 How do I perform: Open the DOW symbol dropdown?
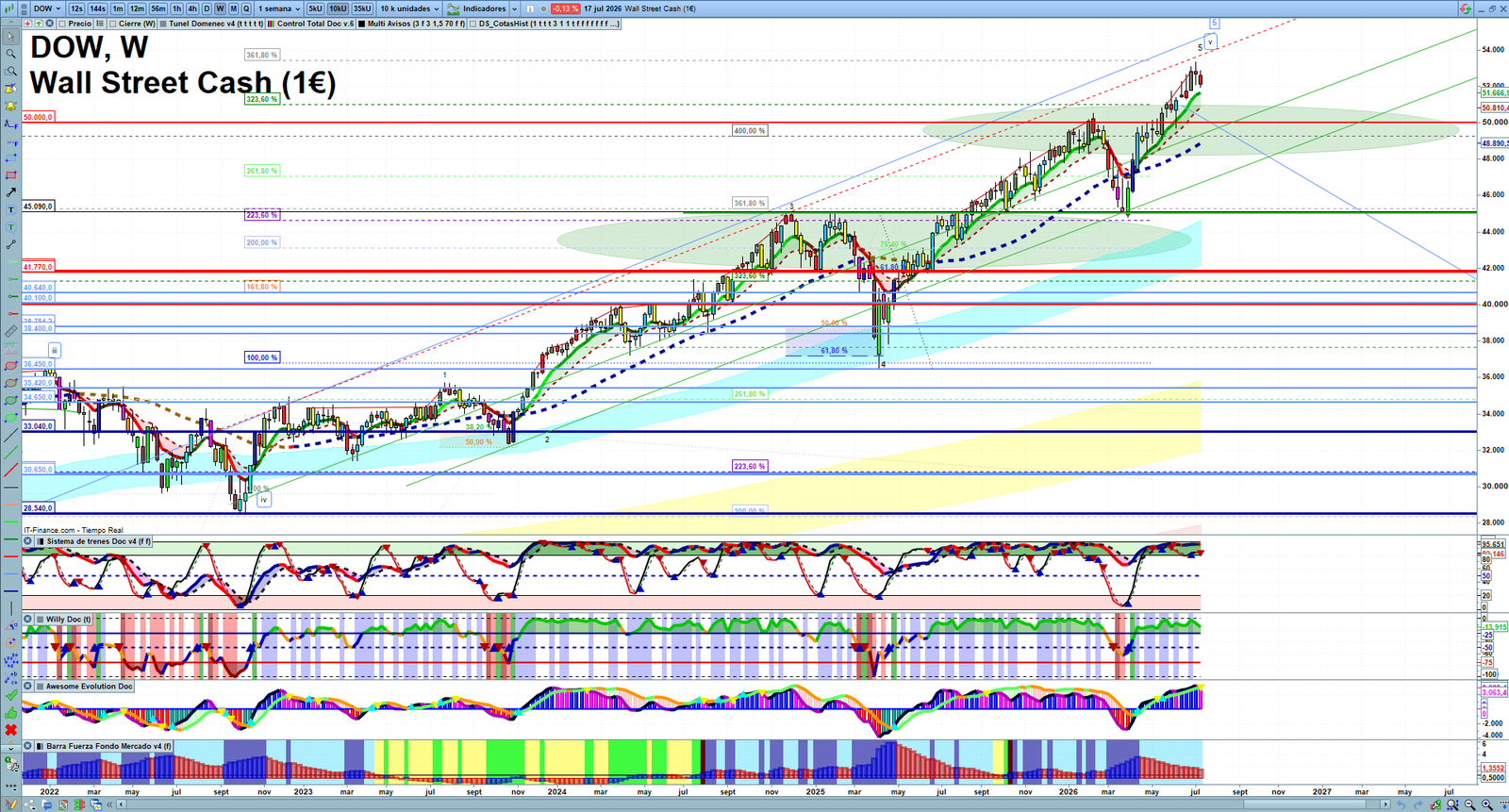click(46, 8)
